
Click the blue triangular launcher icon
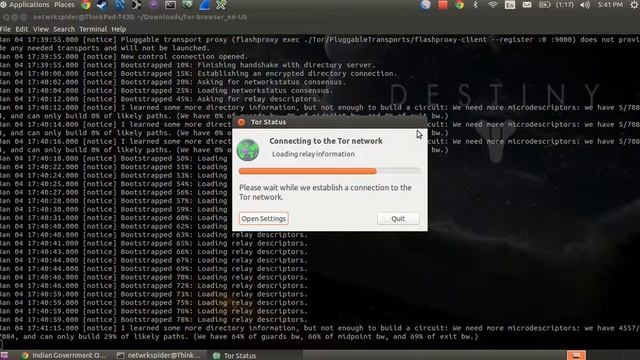tap(204, 5)
